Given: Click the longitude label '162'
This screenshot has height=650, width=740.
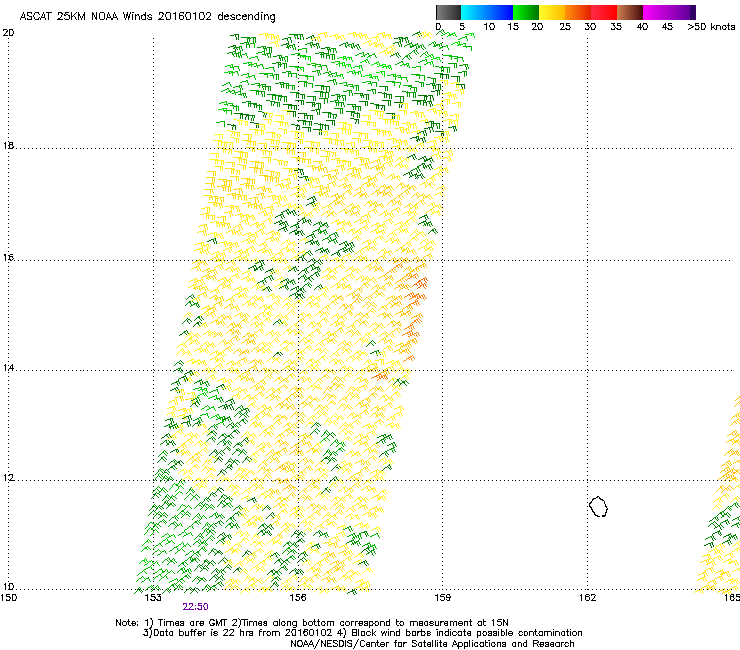Looking at the screenshot, I should pos(587,598).
